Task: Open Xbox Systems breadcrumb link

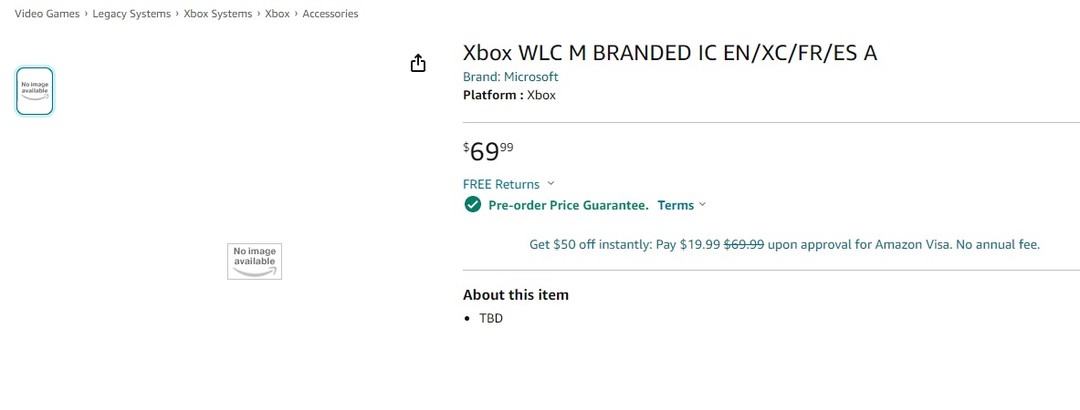Action: 218,14
